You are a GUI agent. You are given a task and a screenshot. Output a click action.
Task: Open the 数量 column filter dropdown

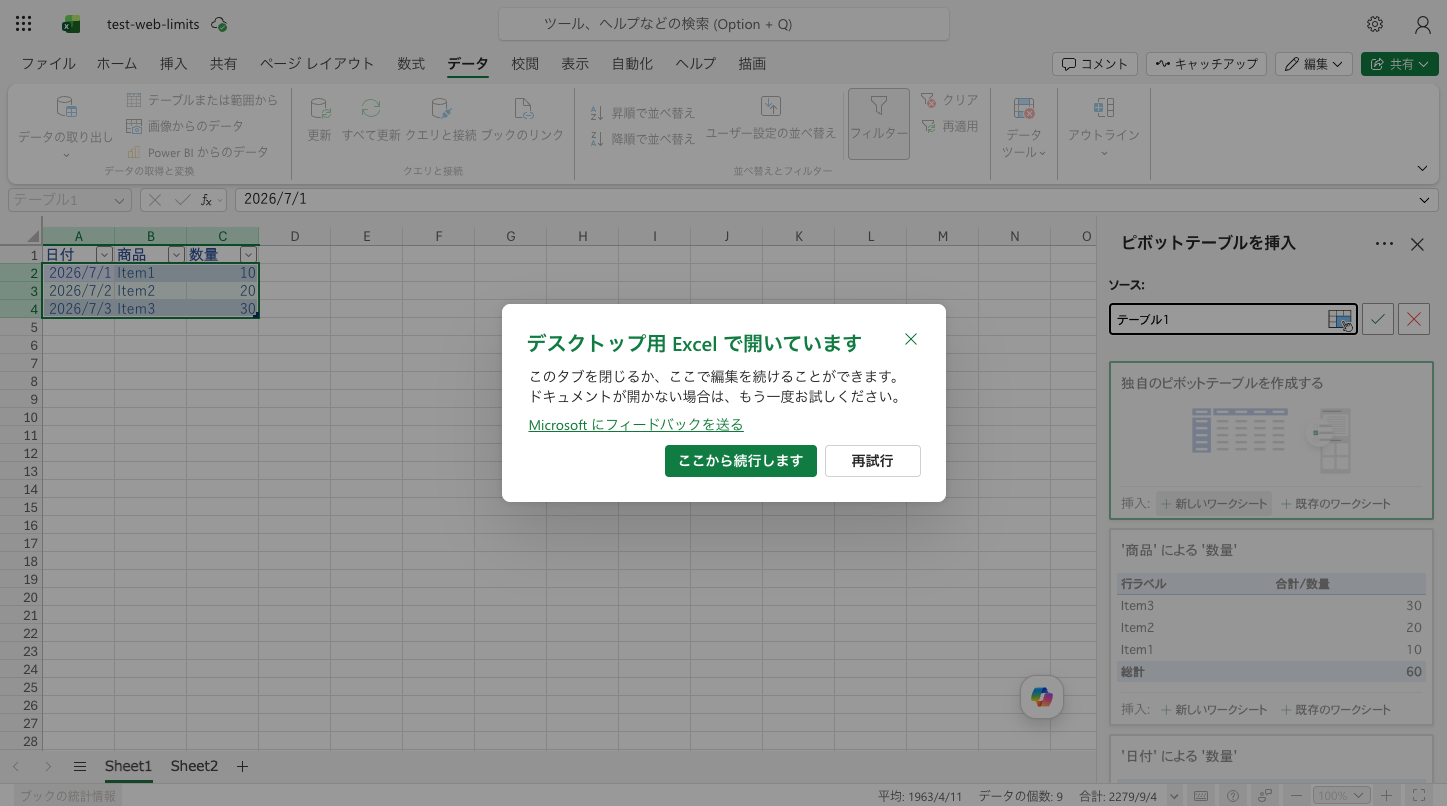pos(247,255)
